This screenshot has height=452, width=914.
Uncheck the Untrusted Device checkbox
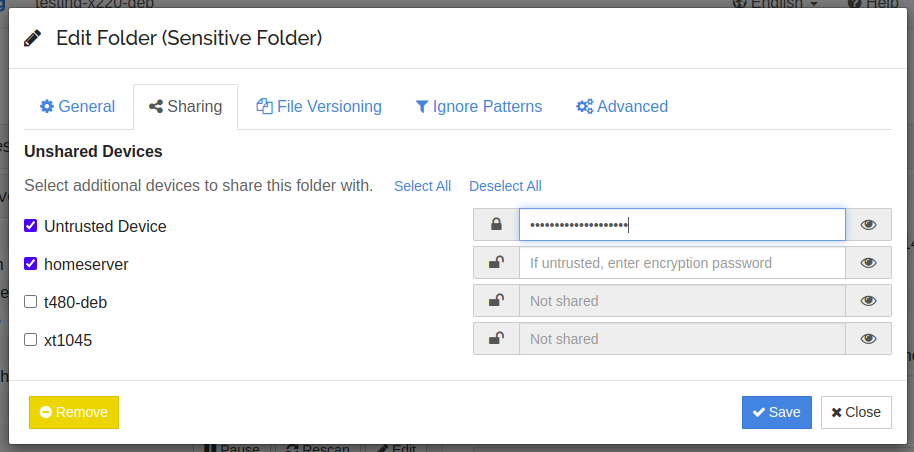point(31,226)
